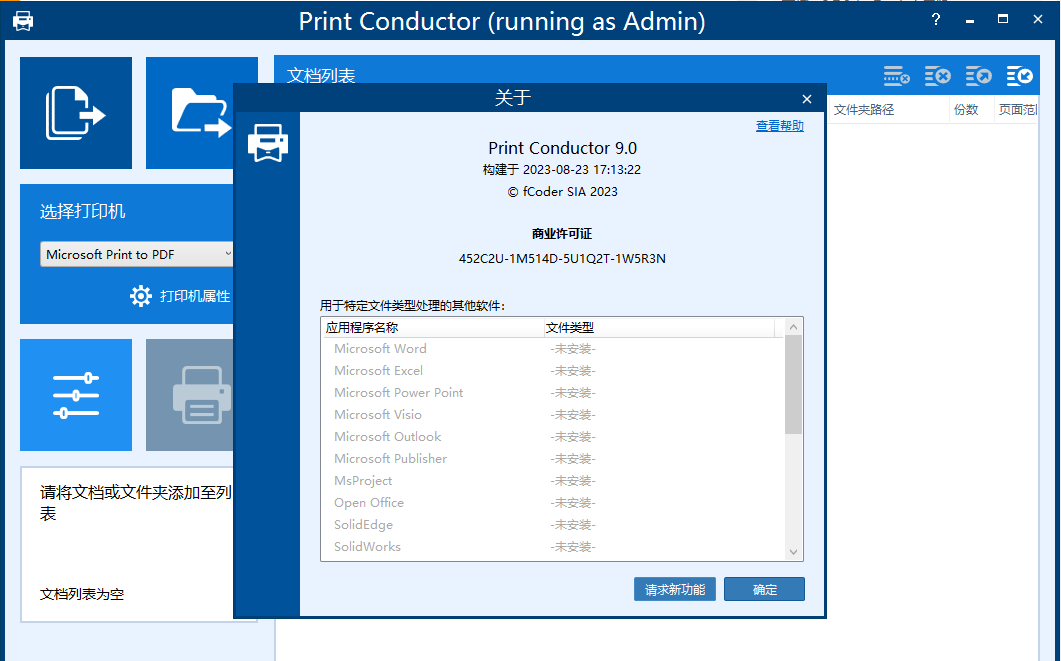Image resolution: width=1061 pixels, height=661 pixels.
Task: Click the 页面范 column header
Action: (1017, 110)
